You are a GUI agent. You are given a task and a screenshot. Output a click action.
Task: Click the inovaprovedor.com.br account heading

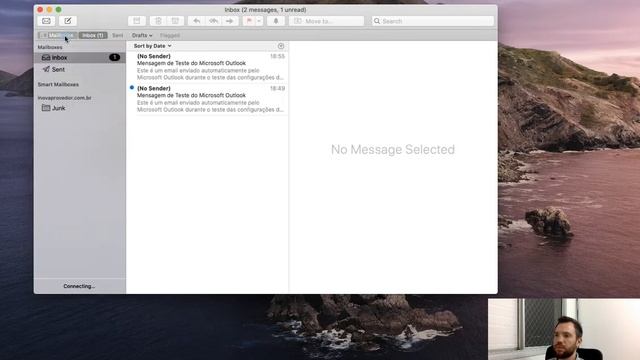click(64, 98)
